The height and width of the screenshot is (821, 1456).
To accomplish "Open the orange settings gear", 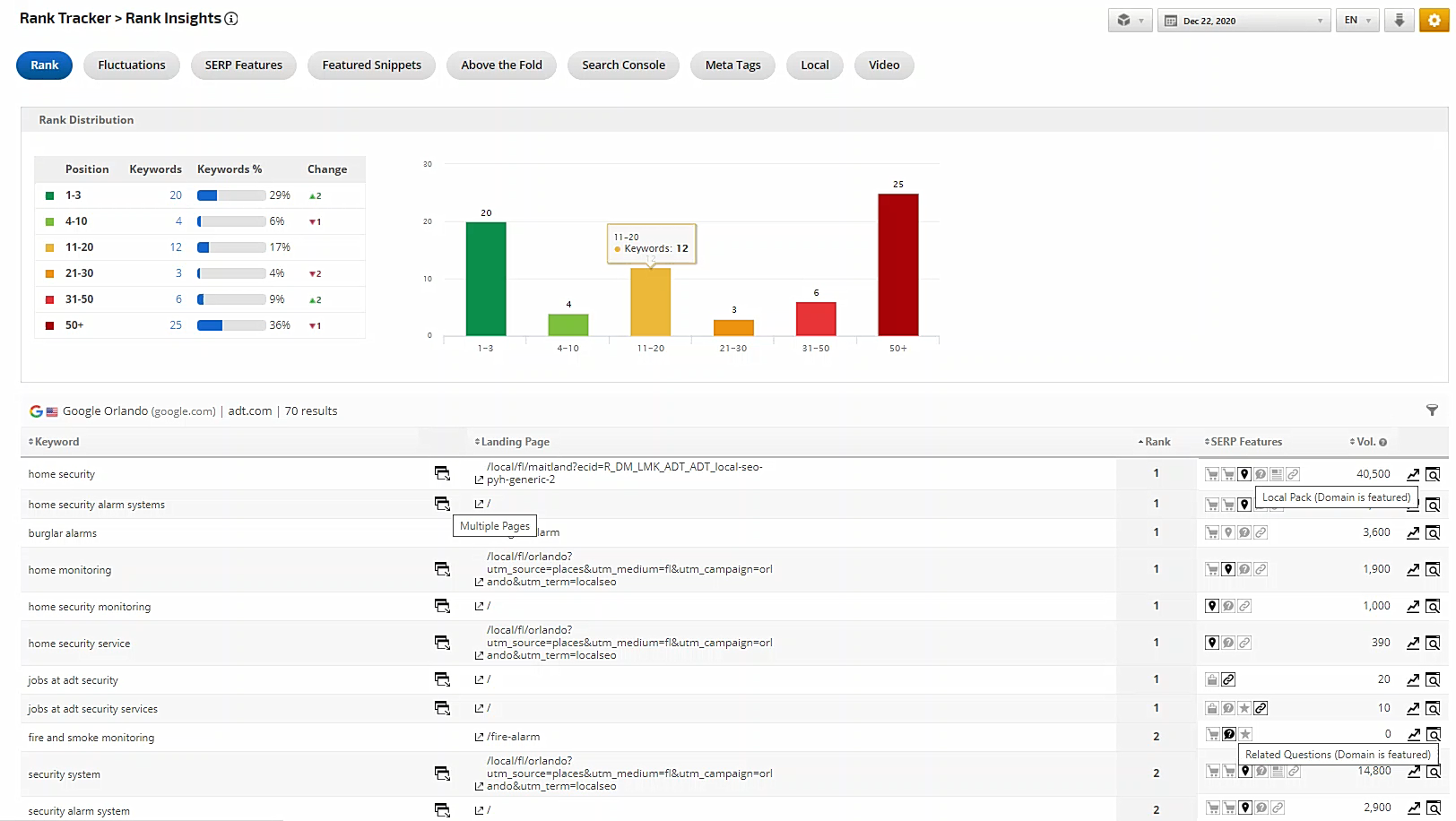I will click(1434, 21).
